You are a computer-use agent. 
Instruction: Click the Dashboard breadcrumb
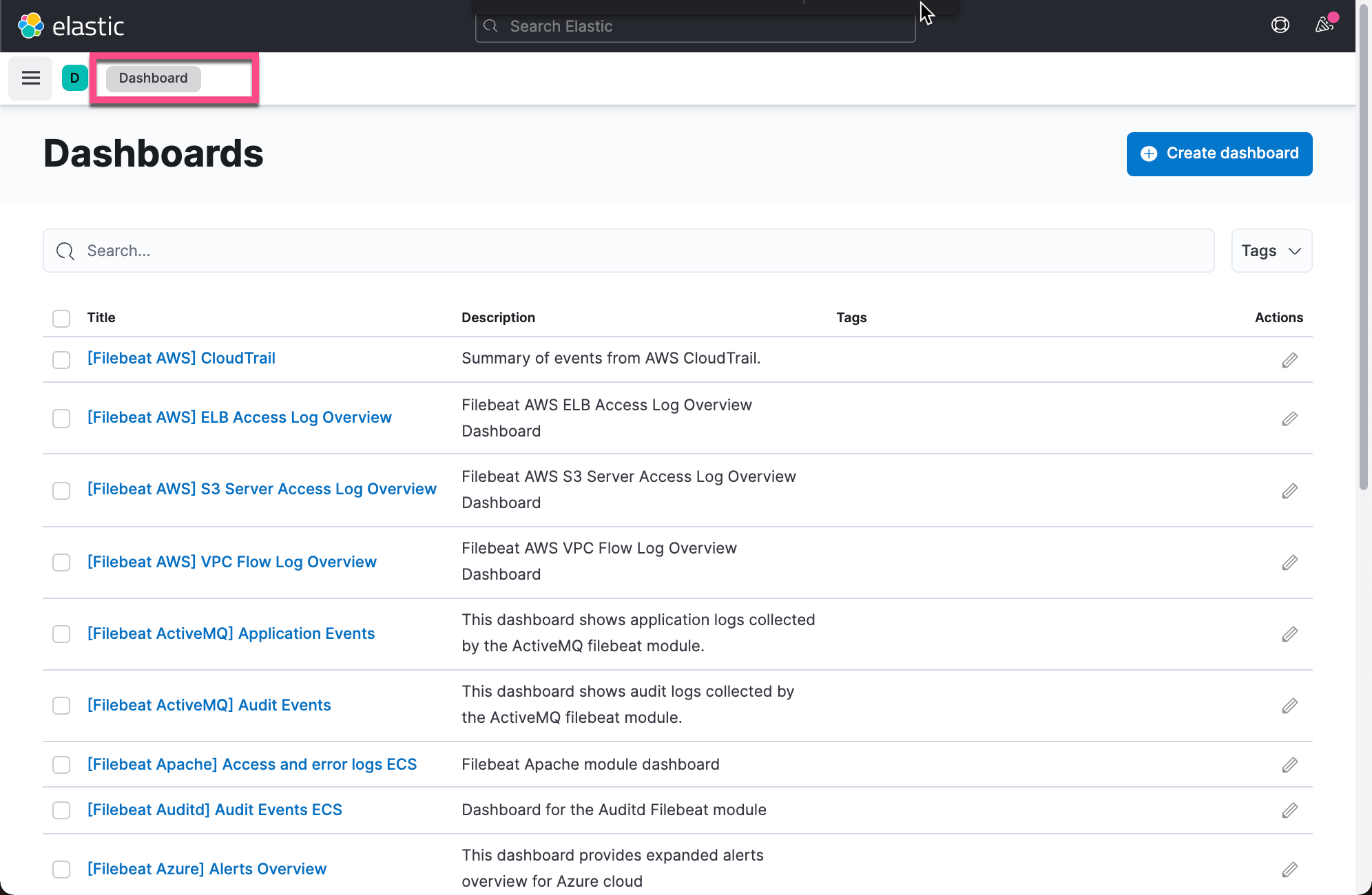pyautogui.click(x=153, y=78)
